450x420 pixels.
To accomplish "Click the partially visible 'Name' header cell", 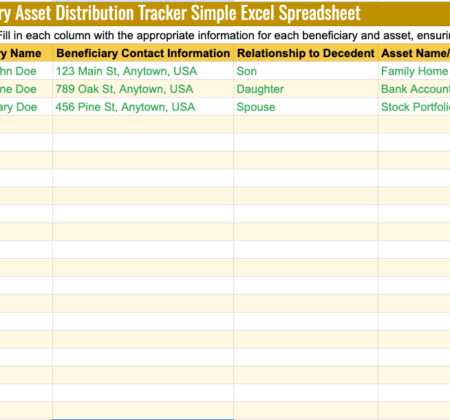I will (26, 53).
